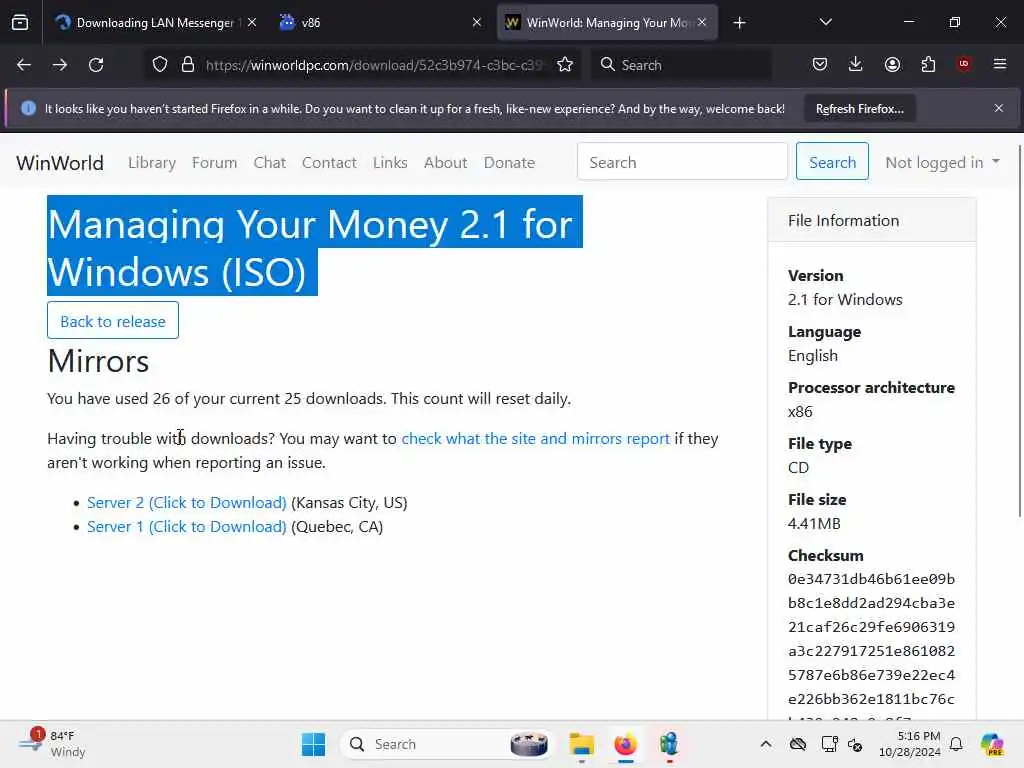Click the blue Search button
This screenshot has height=768, width=1024.
click(x=832, y=161)
